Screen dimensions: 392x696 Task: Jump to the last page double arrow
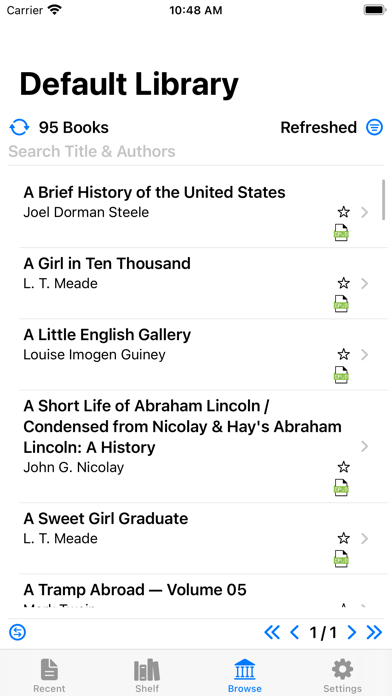coord(374,633)
